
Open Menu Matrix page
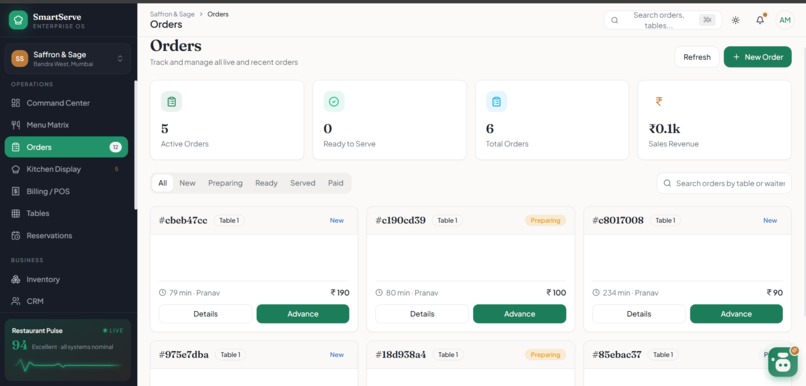(66, 125)
